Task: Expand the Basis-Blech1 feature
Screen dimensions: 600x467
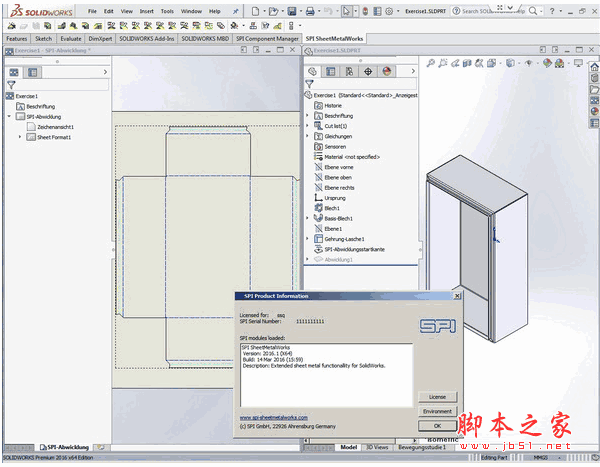Action: click(x=307, y=218)
